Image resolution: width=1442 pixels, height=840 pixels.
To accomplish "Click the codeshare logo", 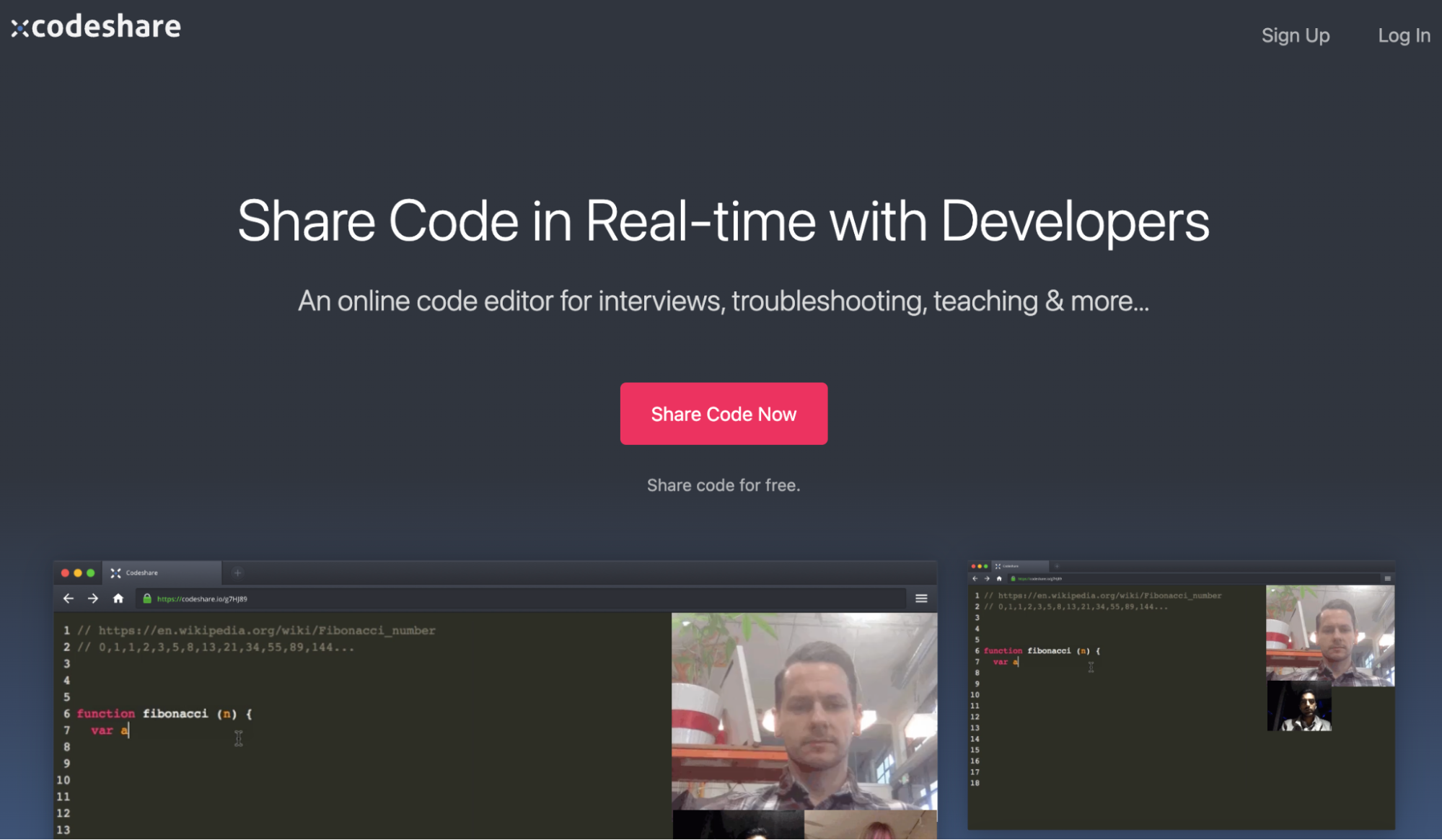I will [95, 27].
